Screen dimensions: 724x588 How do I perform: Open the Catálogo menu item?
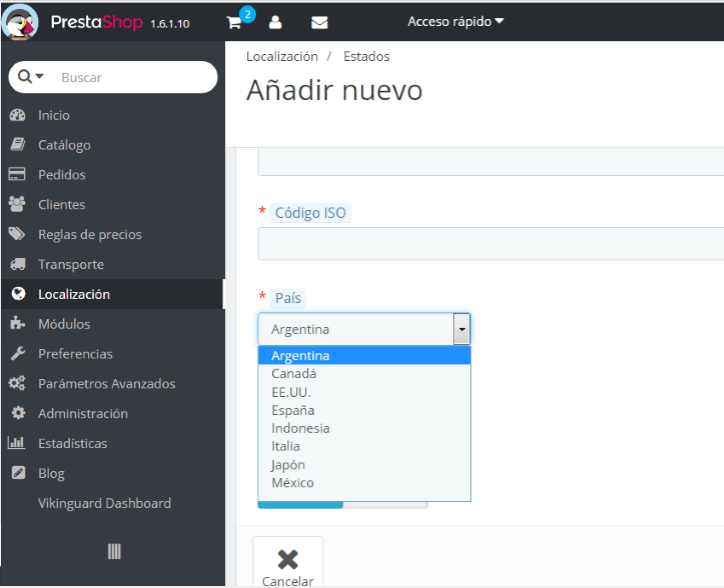point(64,145)
